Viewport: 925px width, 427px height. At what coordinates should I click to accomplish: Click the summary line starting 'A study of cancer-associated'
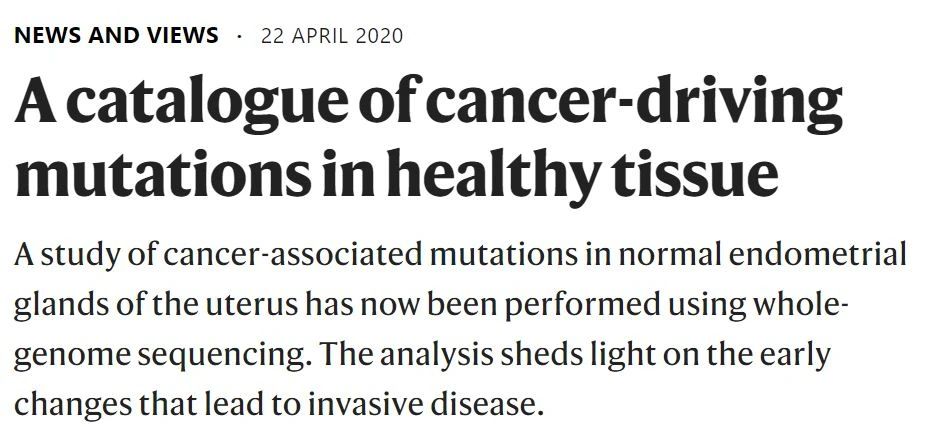[x=461, y=254]
